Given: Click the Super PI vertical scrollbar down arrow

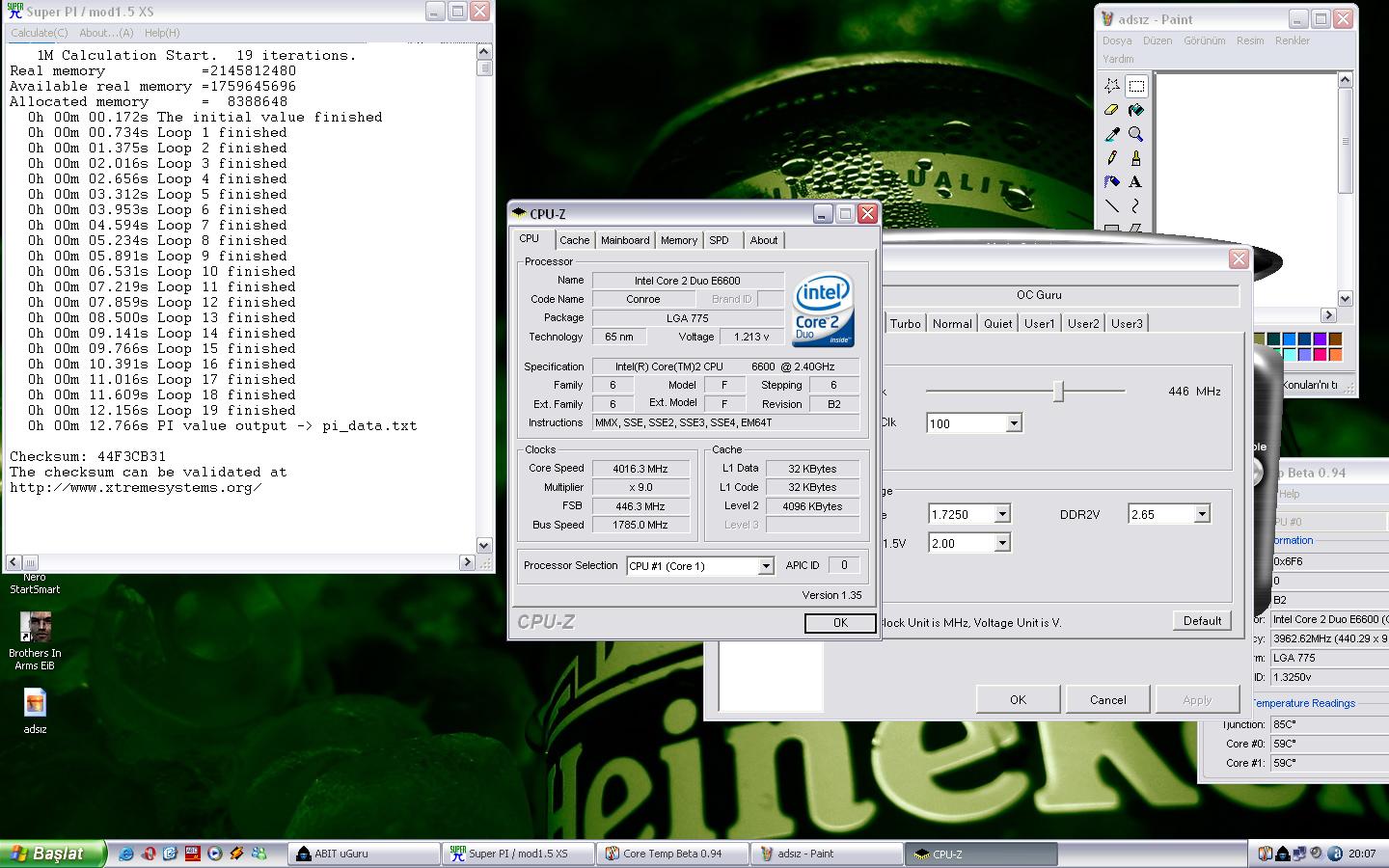Looking at the screenshot, I should [484, 546].
